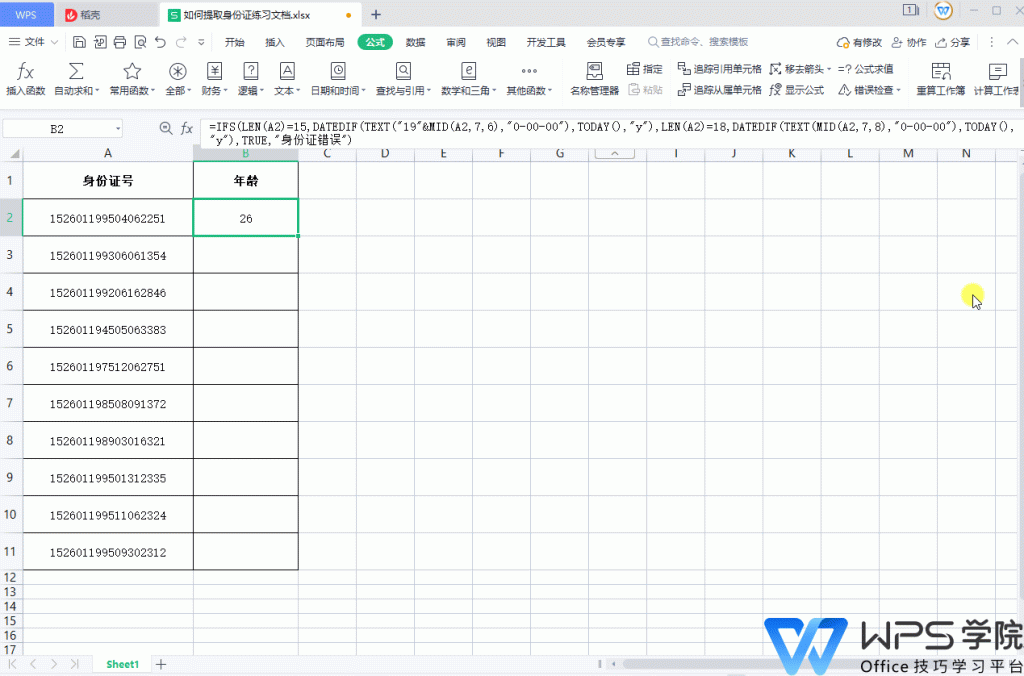1024x676 pixels.
Task: Click the Print Preview icon
Action: point(140,42)
